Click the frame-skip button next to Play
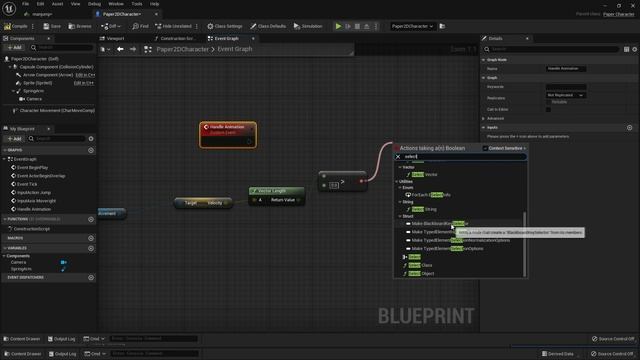Screen dimensions: 640x360 348,26
